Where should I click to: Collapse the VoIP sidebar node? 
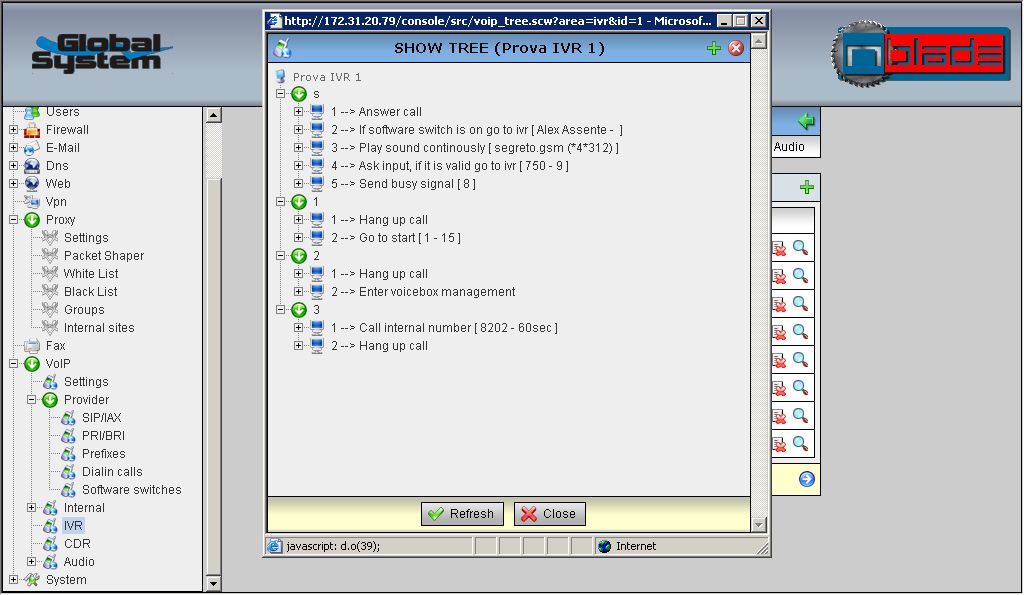tap(13, 364)
